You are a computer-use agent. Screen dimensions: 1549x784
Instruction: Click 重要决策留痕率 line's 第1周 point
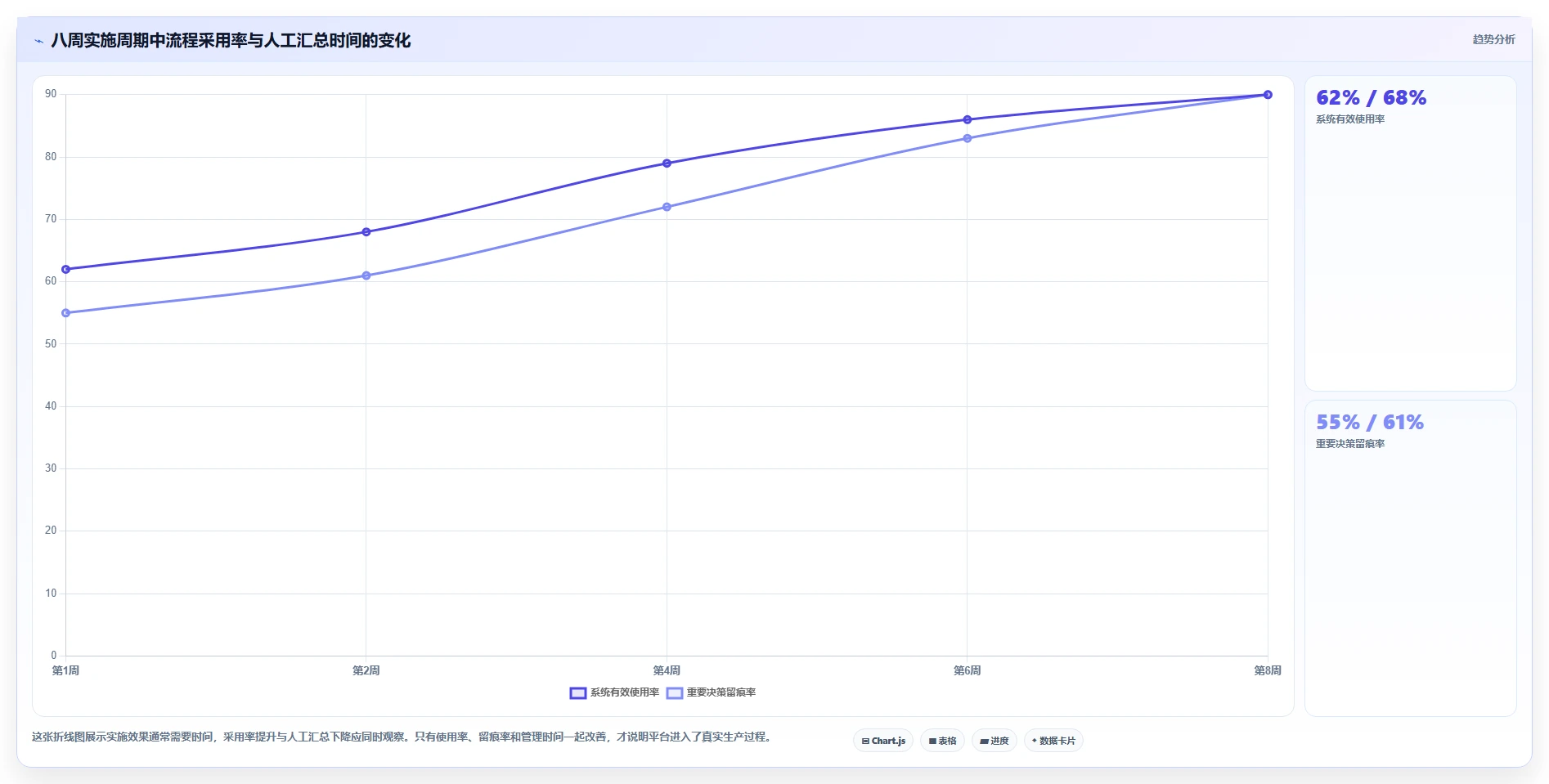[66, 313]
